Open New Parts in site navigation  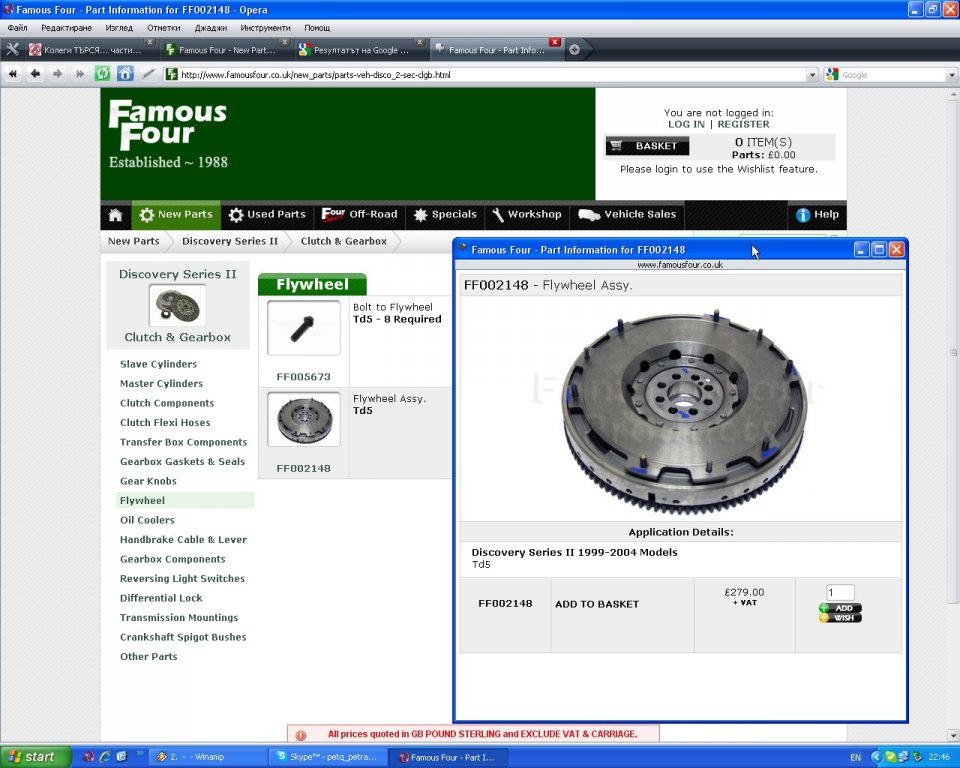click(x=176, y=215)
